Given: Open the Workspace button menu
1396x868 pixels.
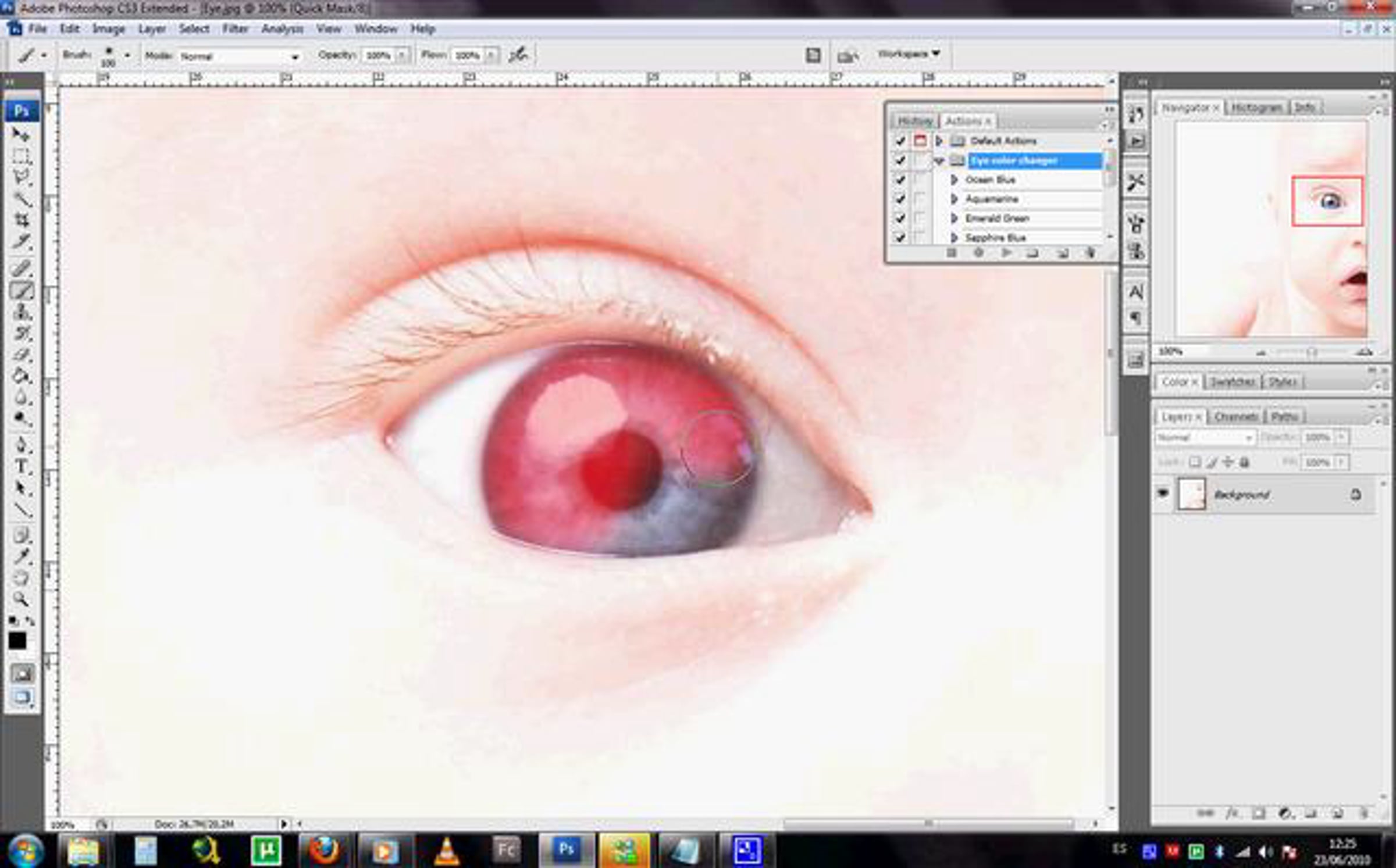Looking at the screenshot, I should click(x=909, y=53).
